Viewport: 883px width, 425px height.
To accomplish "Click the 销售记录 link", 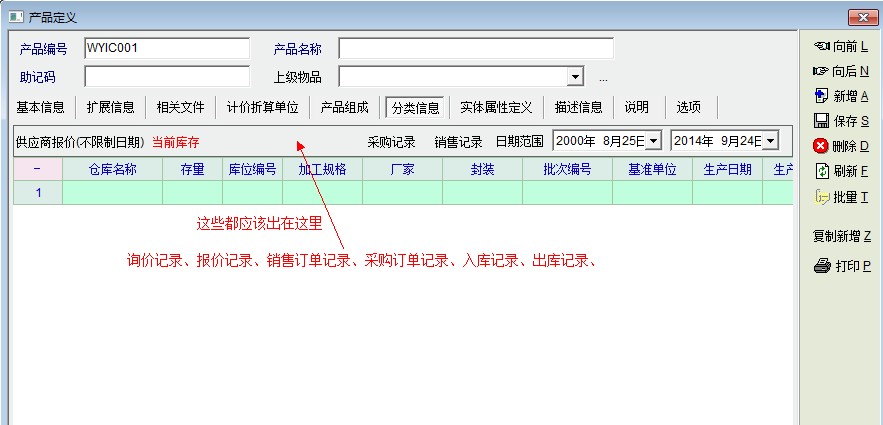I will pos(458,142).
